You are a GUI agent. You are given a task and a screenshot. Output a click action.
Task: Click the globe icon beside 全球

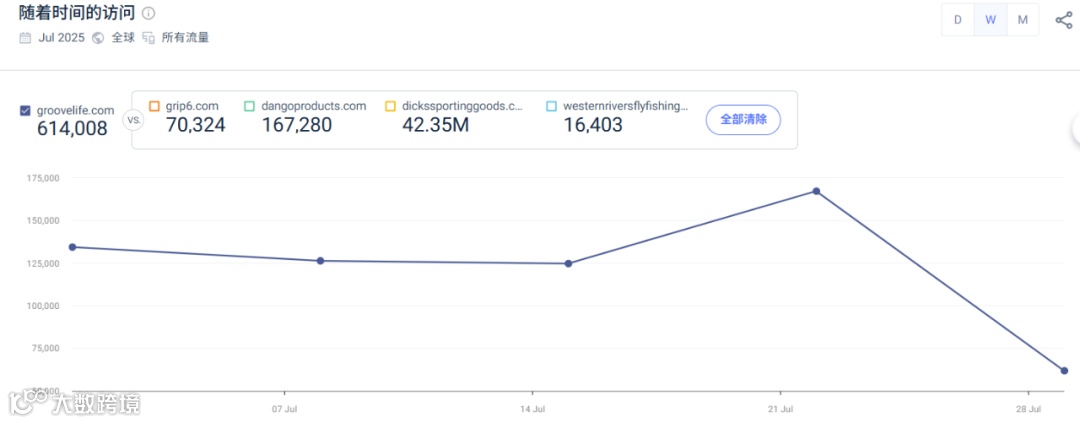(x=98, y=38)
